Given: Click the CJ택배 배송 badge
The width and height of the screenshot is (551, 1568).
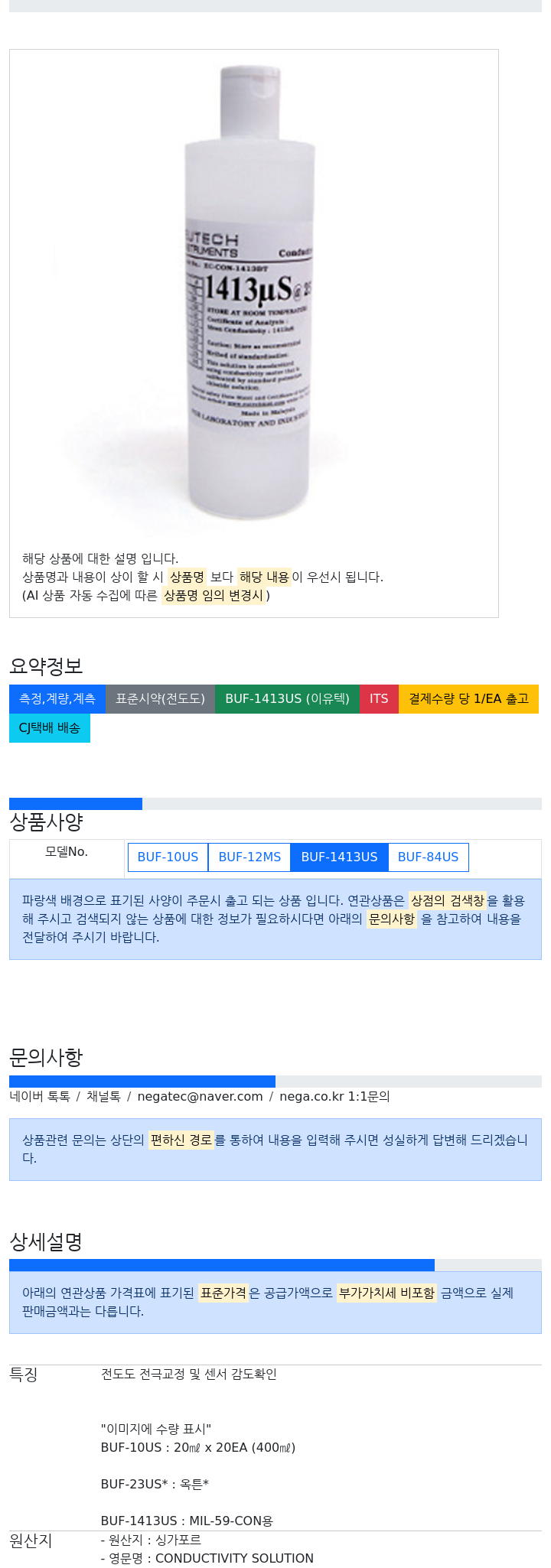Looking at the screenshot, I should (50, 727).
